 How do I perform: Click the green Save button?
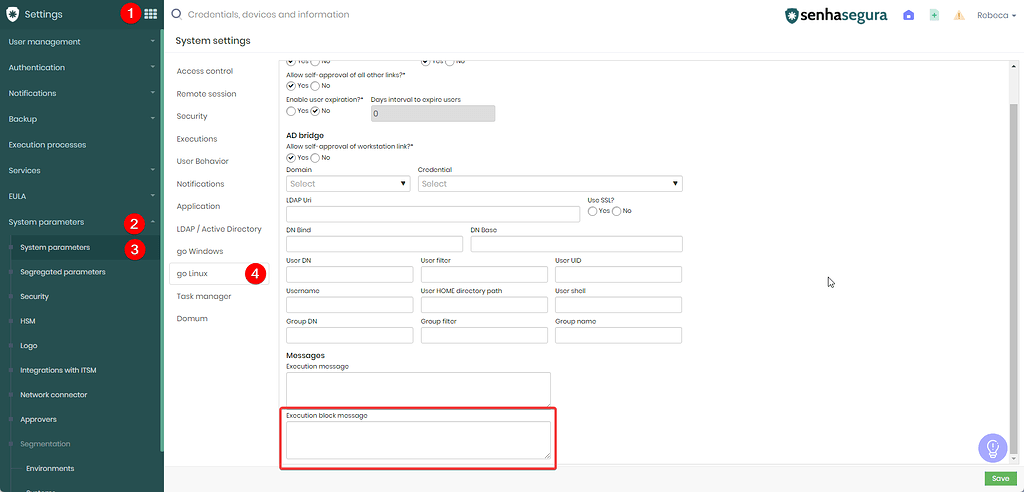tap(1000, 479)
